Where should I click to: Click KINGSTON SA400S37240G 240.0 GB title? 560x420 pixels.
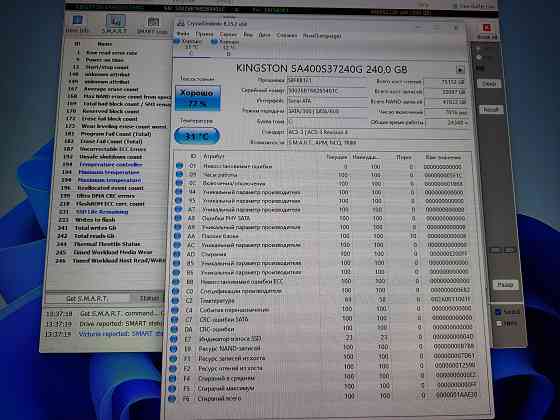(x=321, y=69)
